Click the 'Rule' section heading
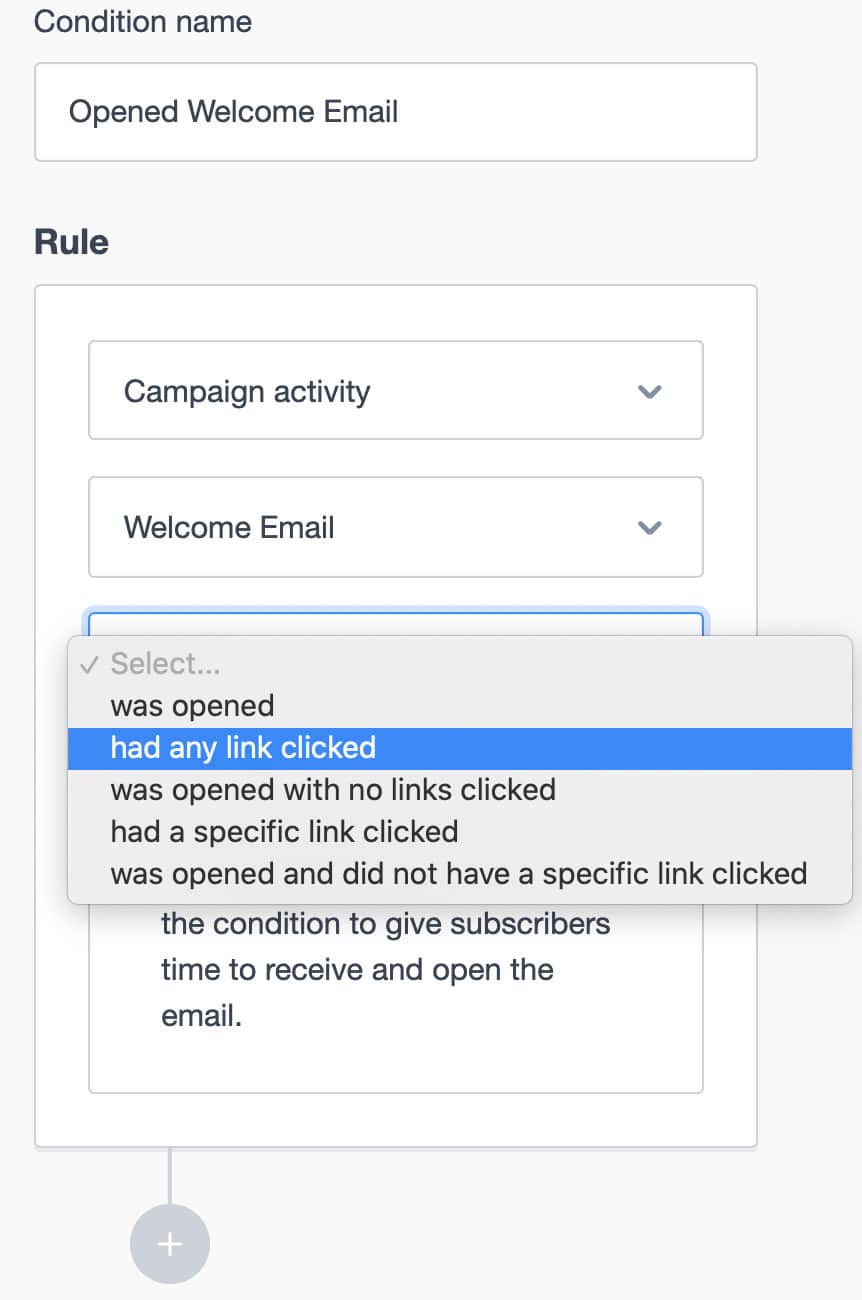 click(71, 242)
